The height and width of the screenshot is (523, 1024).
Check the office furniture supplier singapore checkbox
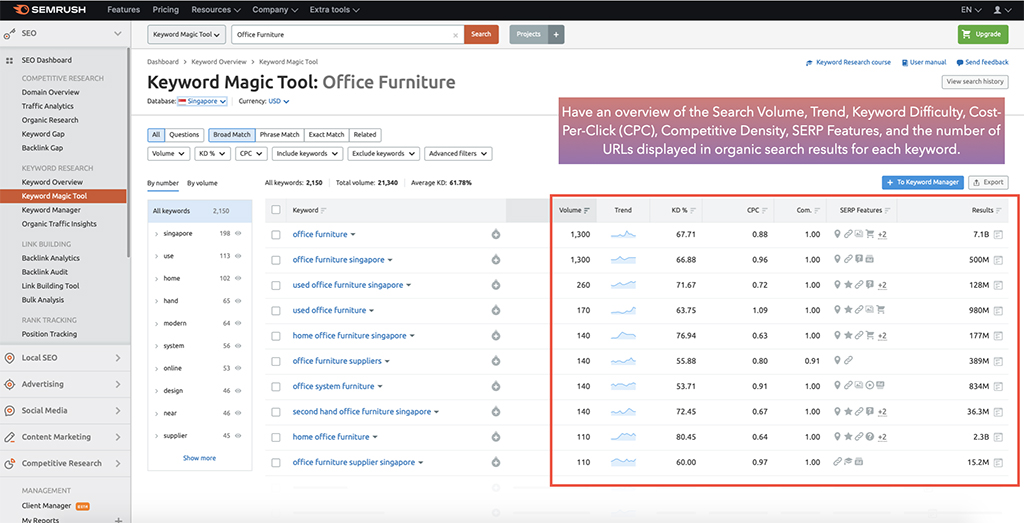point(276,462)
